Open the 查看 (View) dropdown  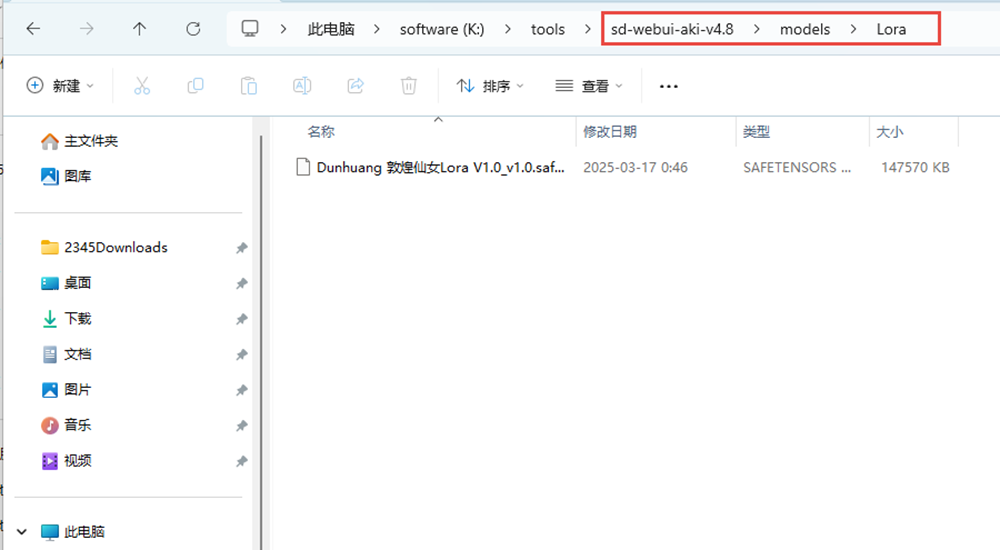(x=589, y=85)
